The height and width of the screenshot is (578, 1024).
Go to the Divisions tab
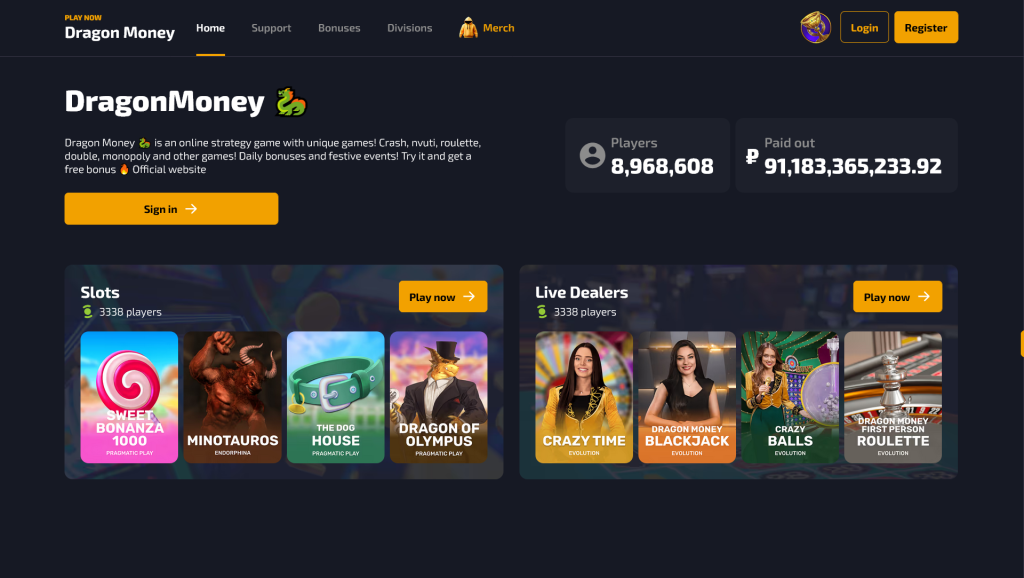(409, 28)
